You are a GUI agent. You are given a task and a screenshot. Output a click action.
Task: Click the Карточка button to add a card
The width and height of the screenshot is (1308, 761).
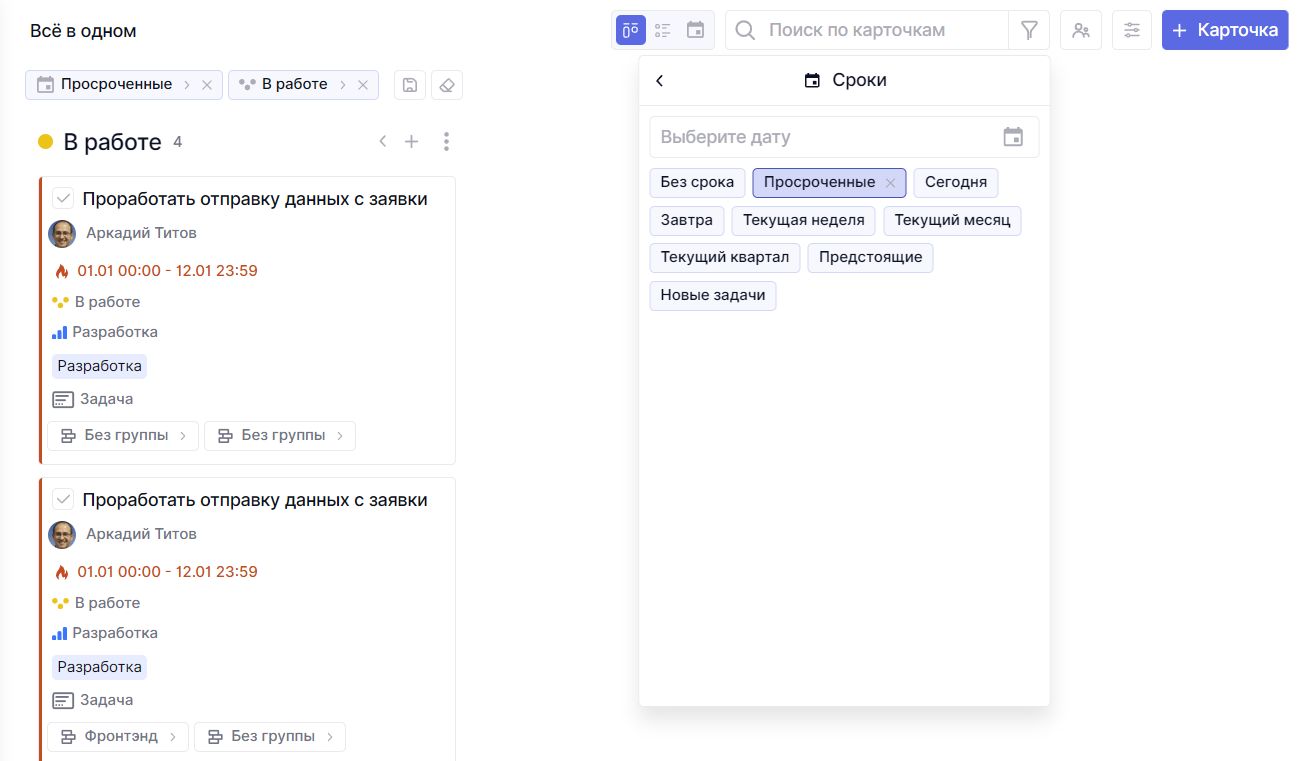pos(1224,30)
